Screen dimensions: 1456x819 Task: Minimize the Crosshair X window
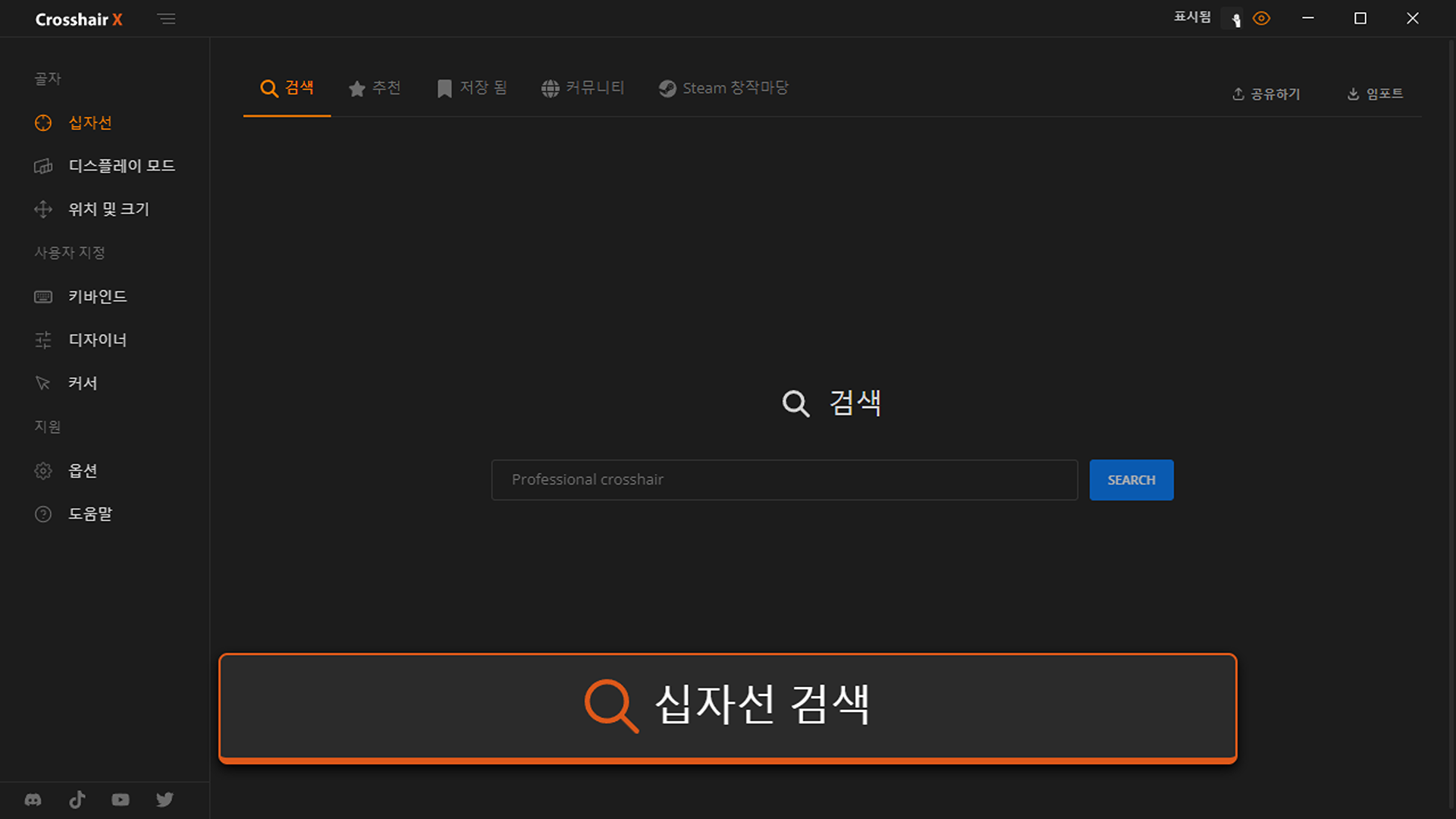click(x=1308, y=18)
